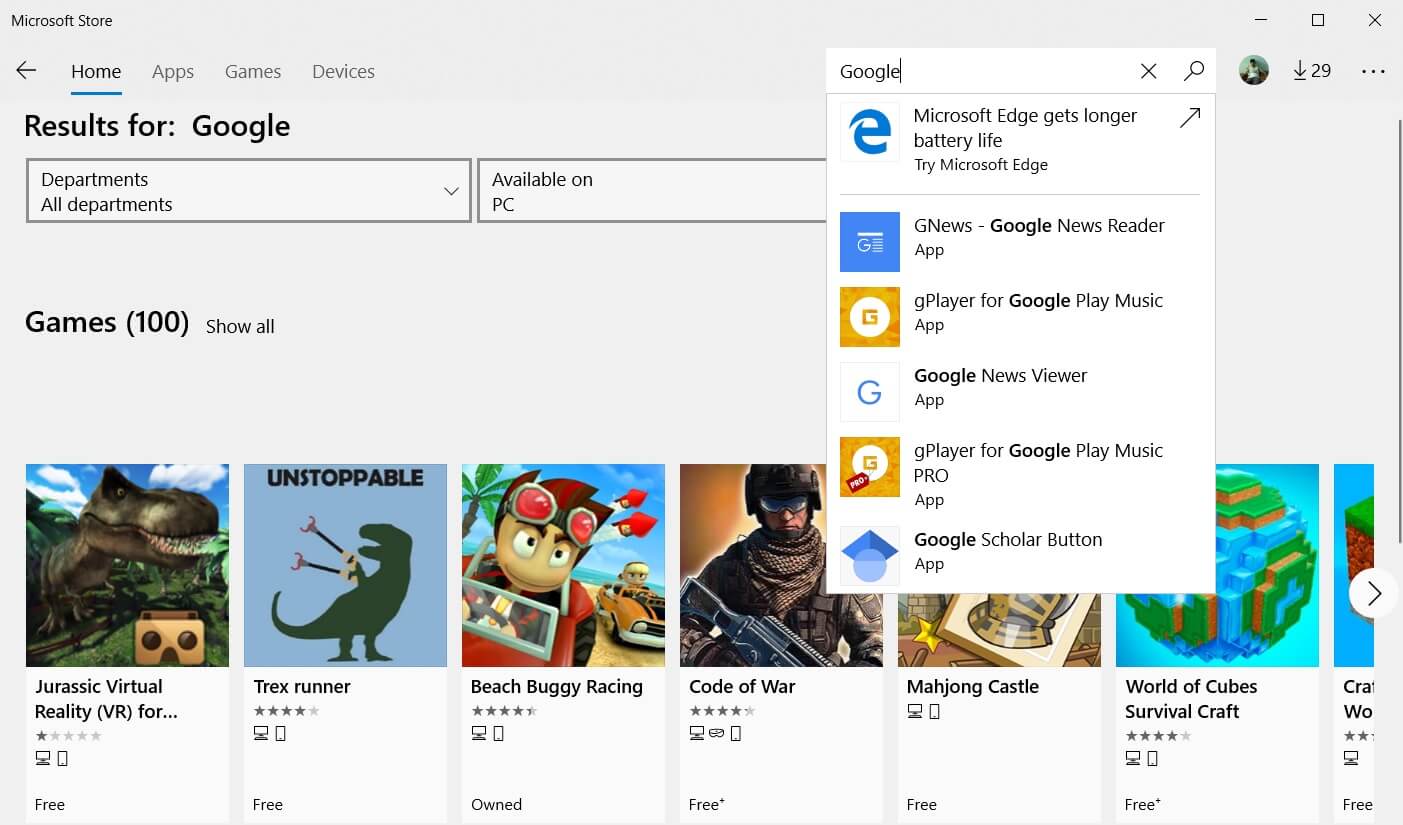Switch to the Games tab
The height and width of the screenshot is (825, 1403).
click(x=252, y=71)
